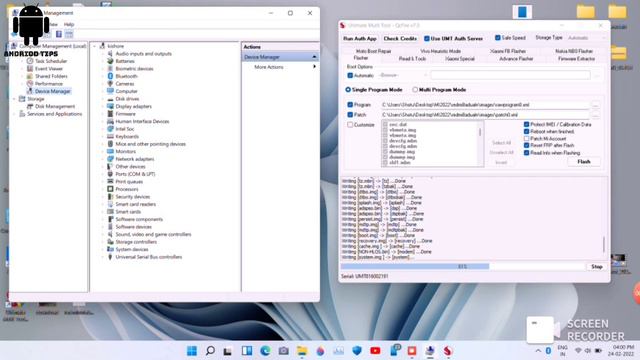Toggle Reboot when finished checkbox
Image resolution: width=640 pixels, height=360 pixels.
point(527,131)
